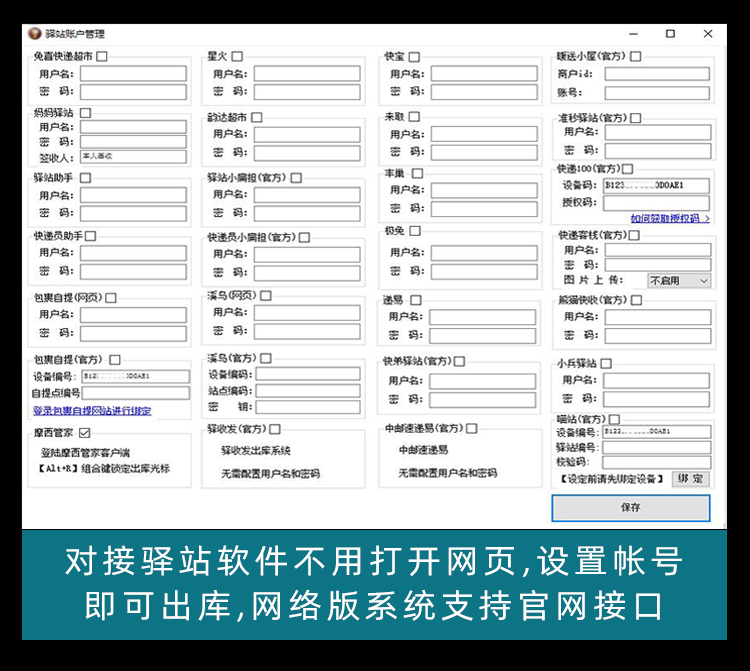Check 准秒驿站(官方) checkbox
The image size is (750, 671).
click(x=635, y=118)
